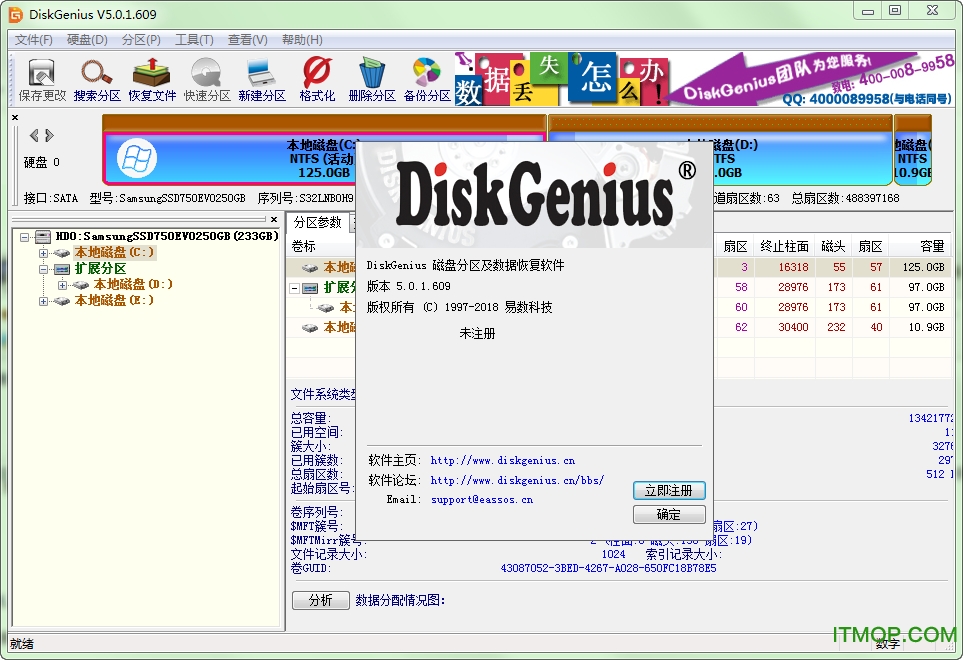Select 本地磁盘(D:) in the left tree
Viewport: 963px width, 660px height.
tap(133, 285)
